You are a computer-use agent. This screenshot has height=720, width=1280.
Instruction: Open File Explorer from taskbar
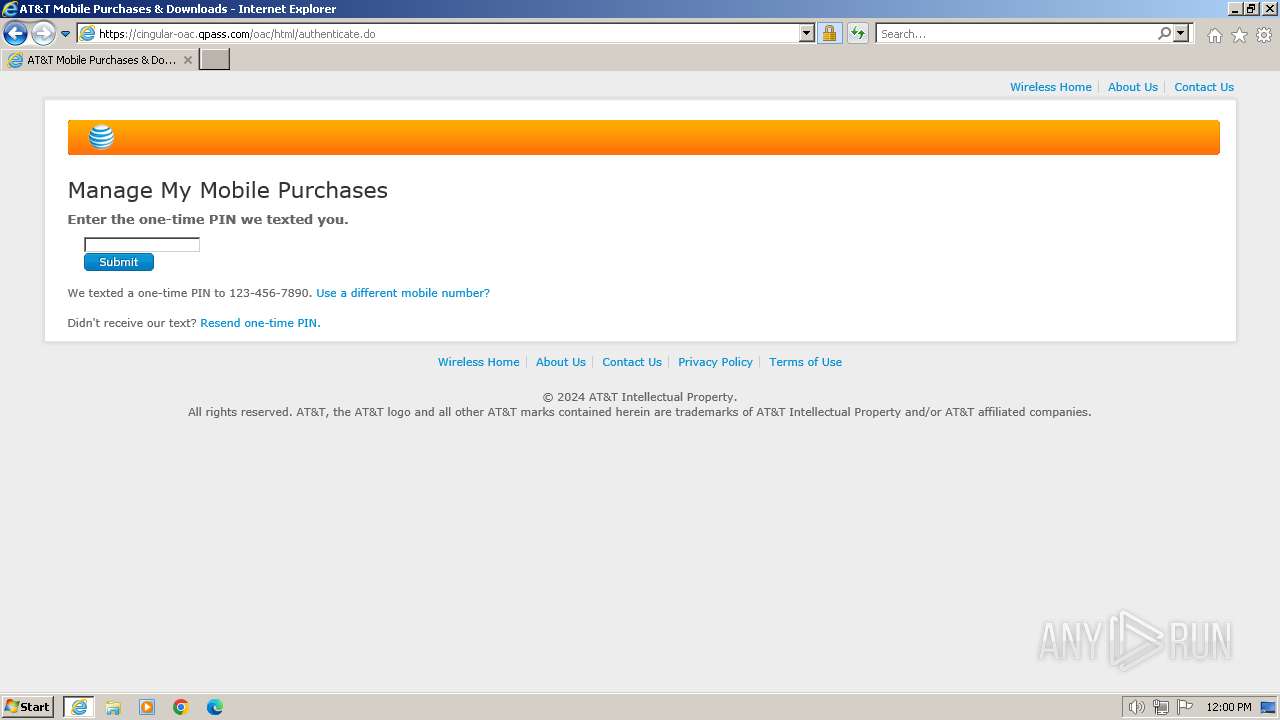click(113, 707)
